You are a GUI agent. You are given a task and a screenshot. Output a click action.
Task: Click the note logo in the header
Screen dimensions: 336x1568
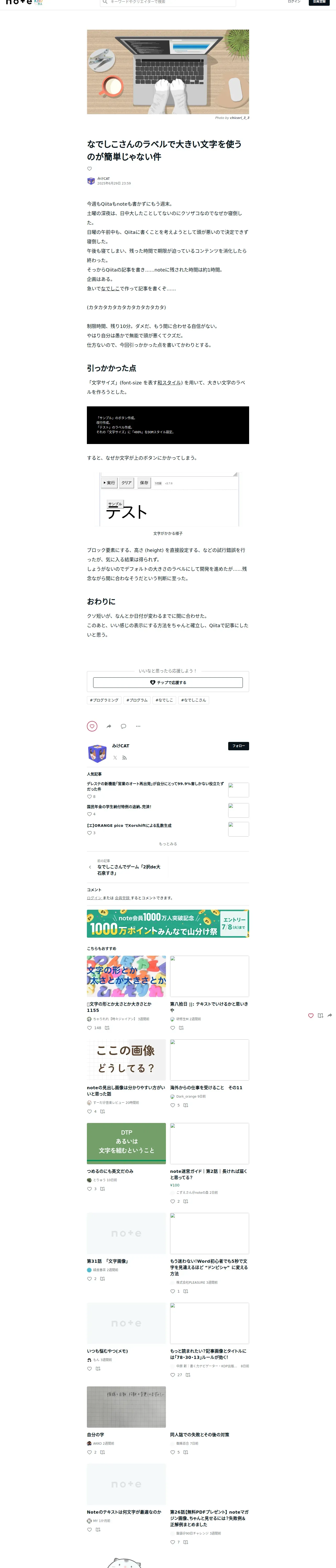click(x=19, y=2)
